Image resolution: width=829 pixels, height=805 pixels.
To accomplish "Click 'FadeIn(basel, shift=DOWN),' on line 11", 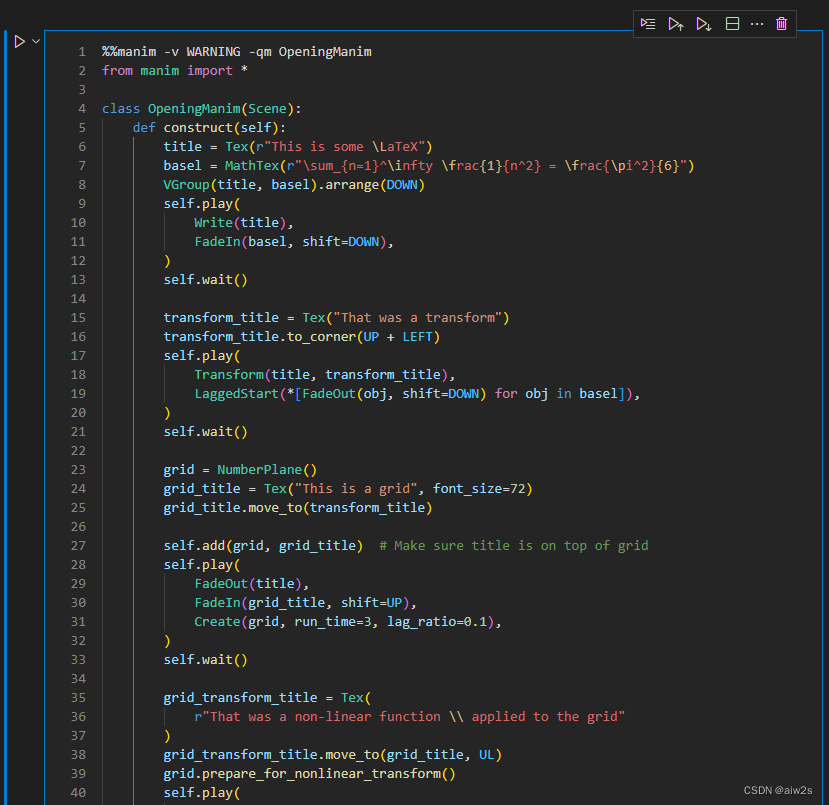I will click(x=294, y=242).
